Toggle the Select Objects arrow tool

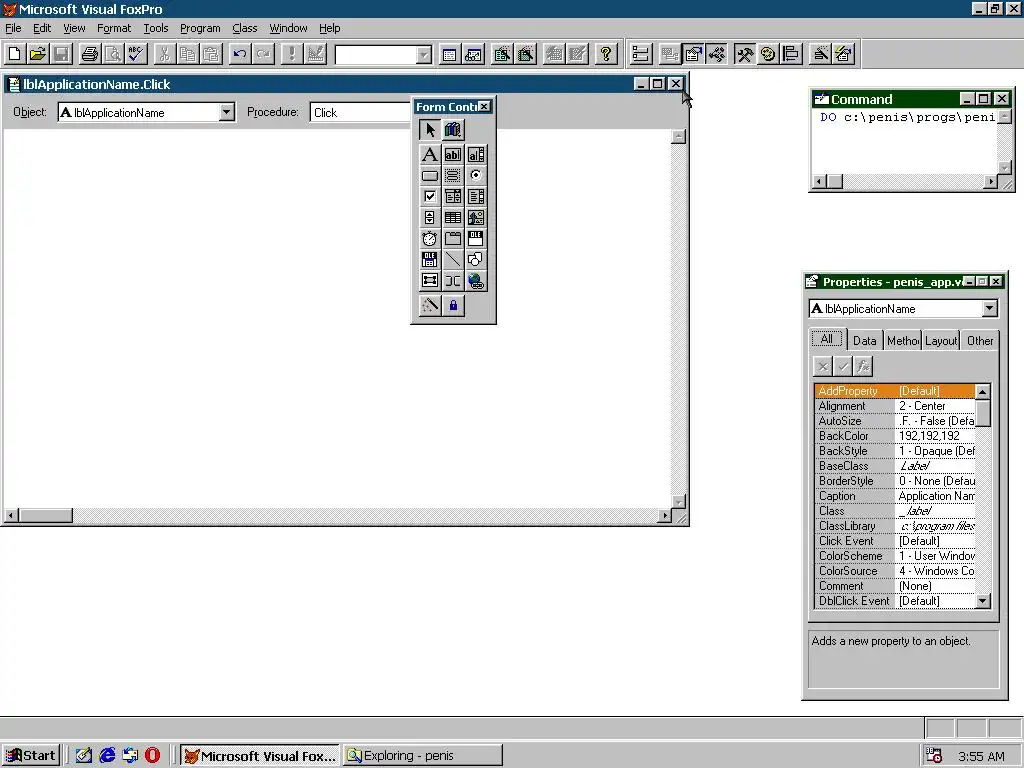pos(430,129)
